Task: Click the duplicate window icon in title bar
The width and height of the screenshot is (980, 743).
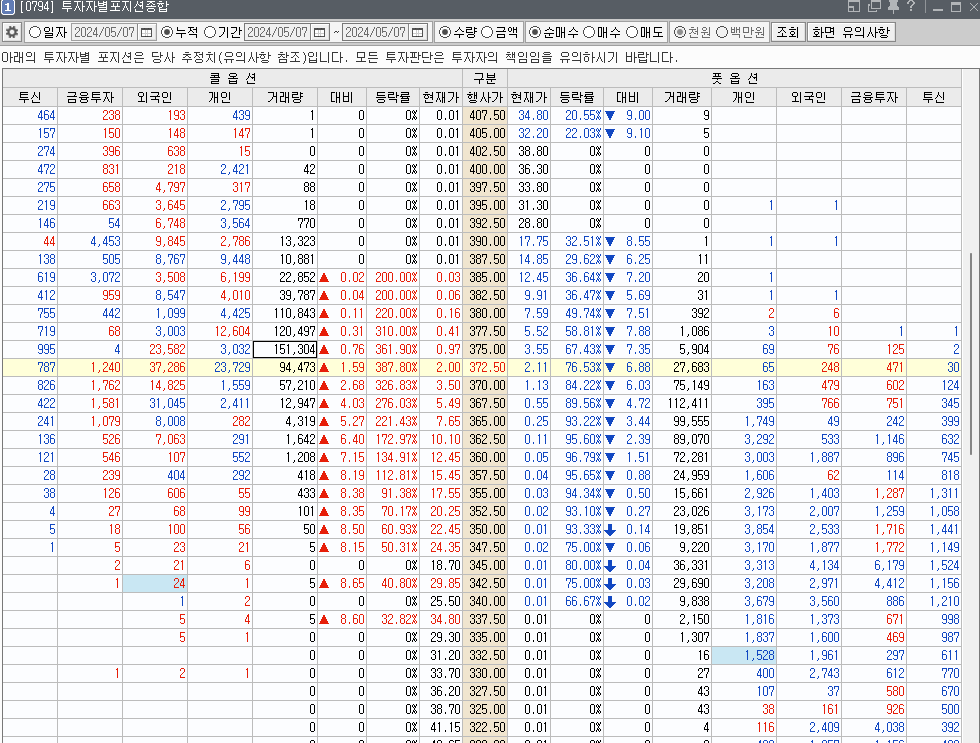Action: (x=872, y=7)
